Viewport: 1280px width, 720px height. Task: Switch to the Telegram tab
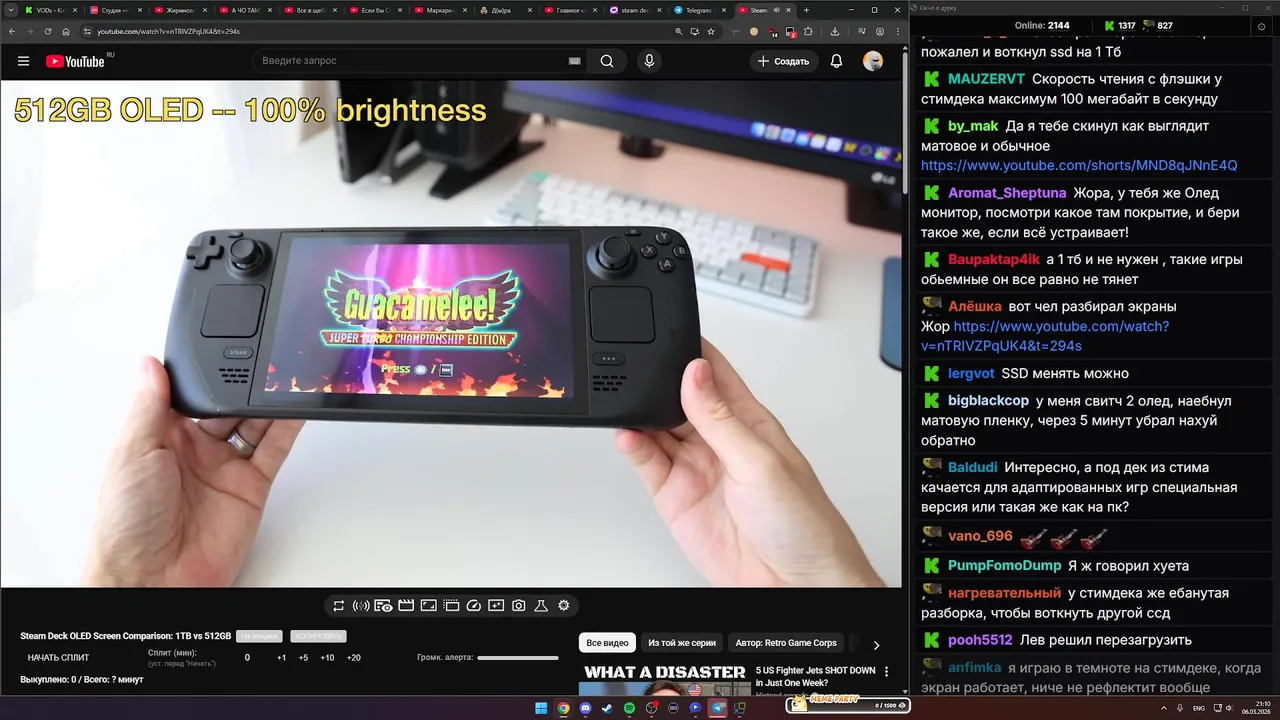tap(699, 10)
